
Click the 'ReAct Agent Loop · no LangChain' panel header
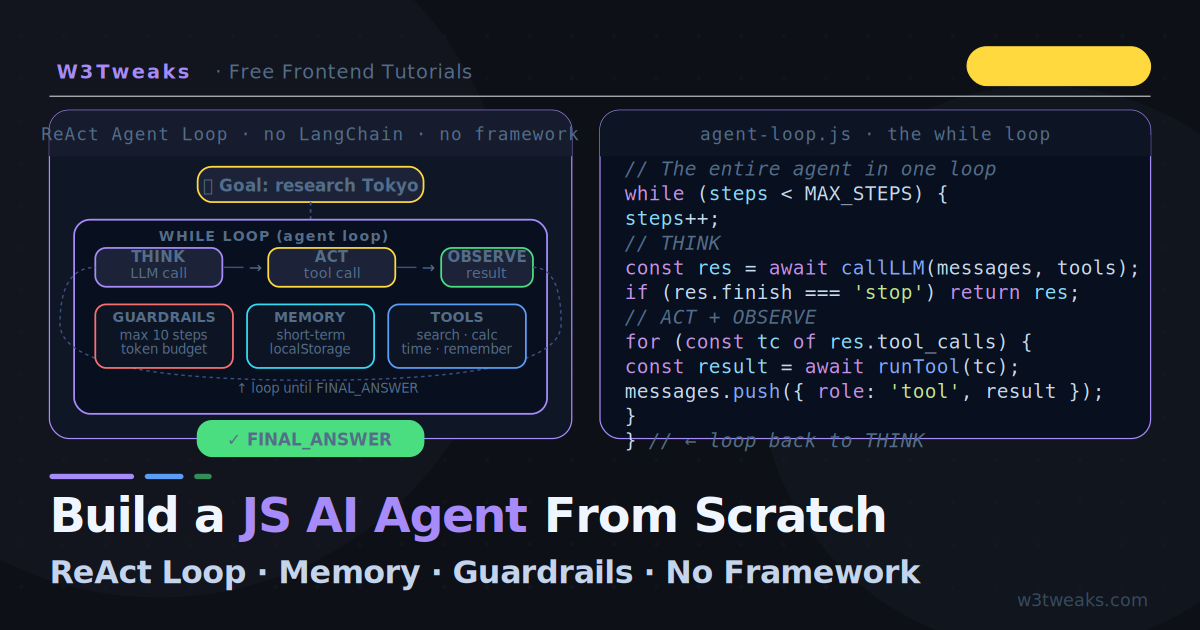(x=310, y=134)
